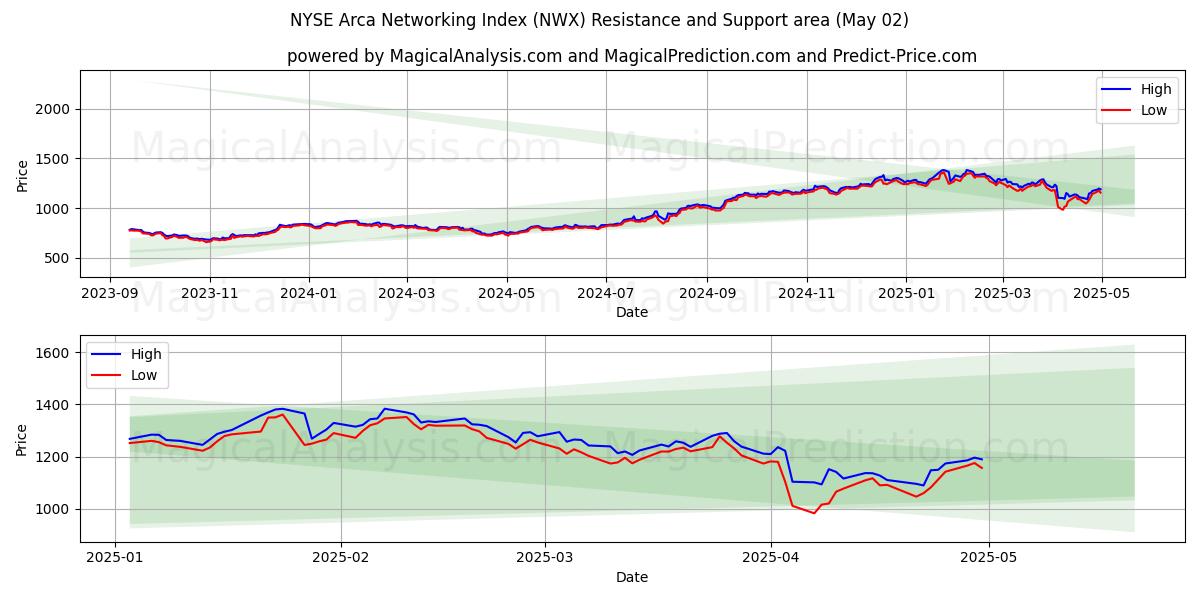
Task: Click the chart title 'NYSE Arca Networking Index (NWX) Resistance and Support area (May 02)'
Action: [x=600, y=20]
